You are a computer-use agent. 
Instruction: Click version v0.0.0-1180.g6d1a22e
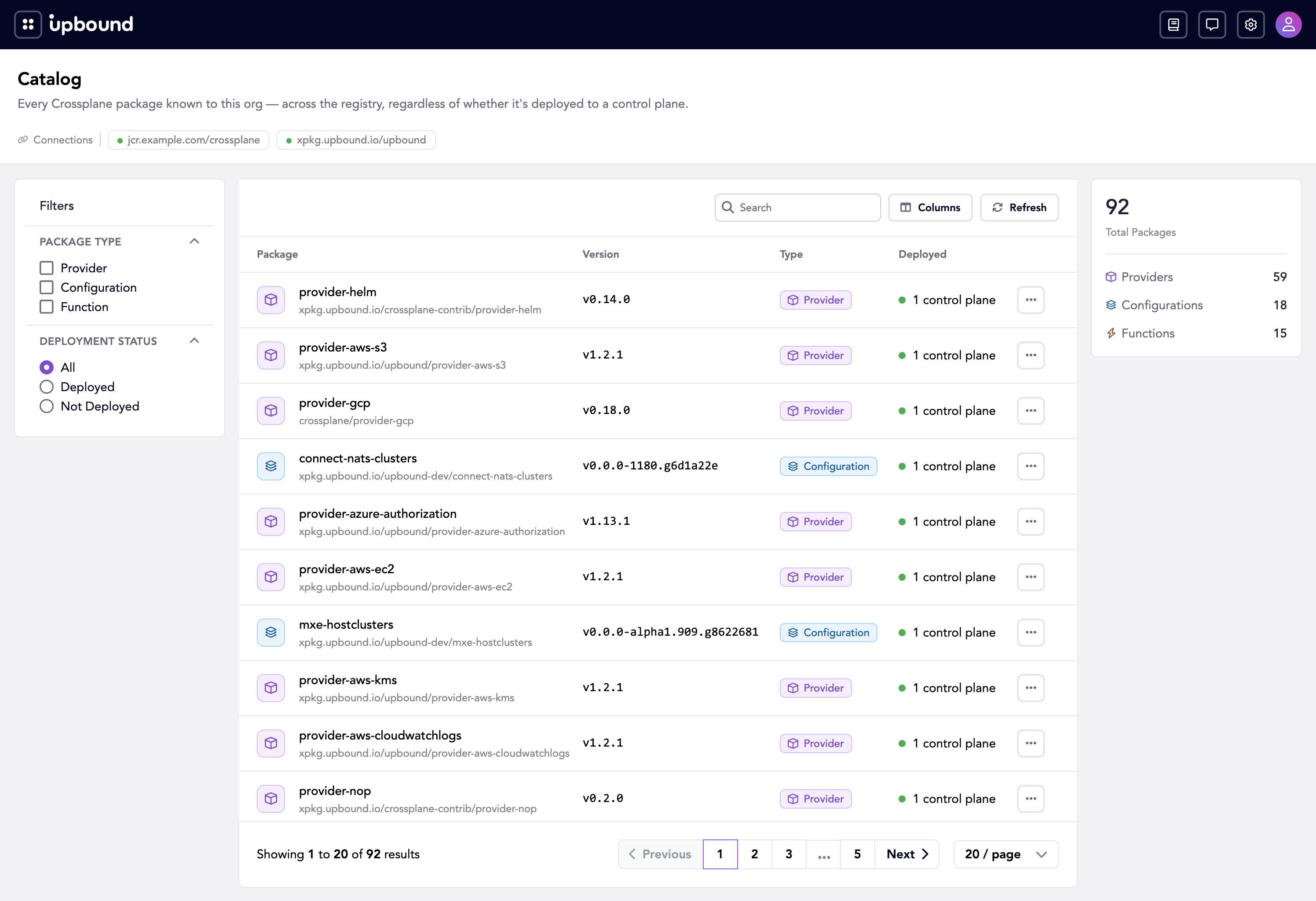point(650,465)
